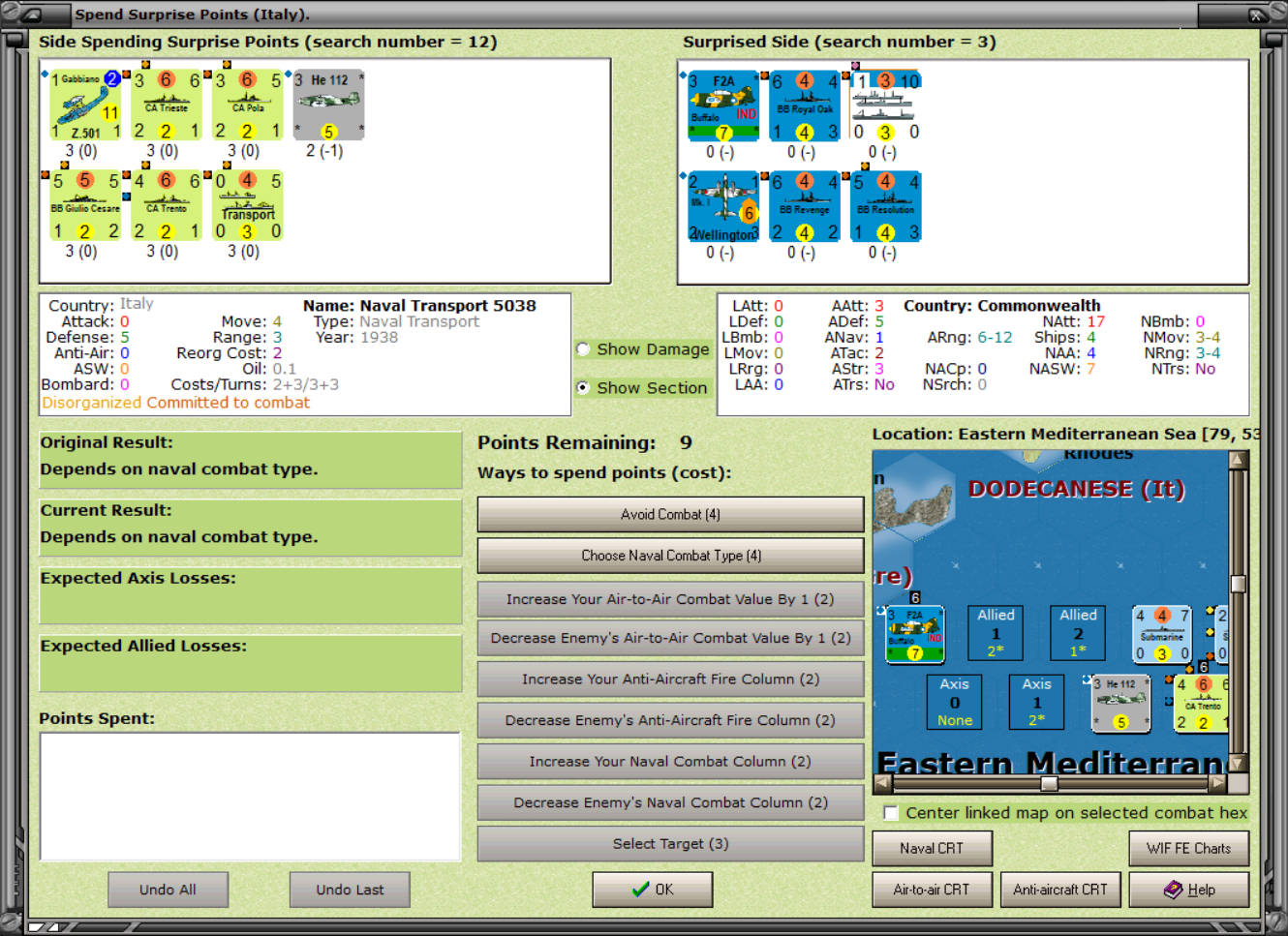1288x936 pixels.
Task: Open the Anti-aircraft CRT chart
Action: tap(1059, 890)
